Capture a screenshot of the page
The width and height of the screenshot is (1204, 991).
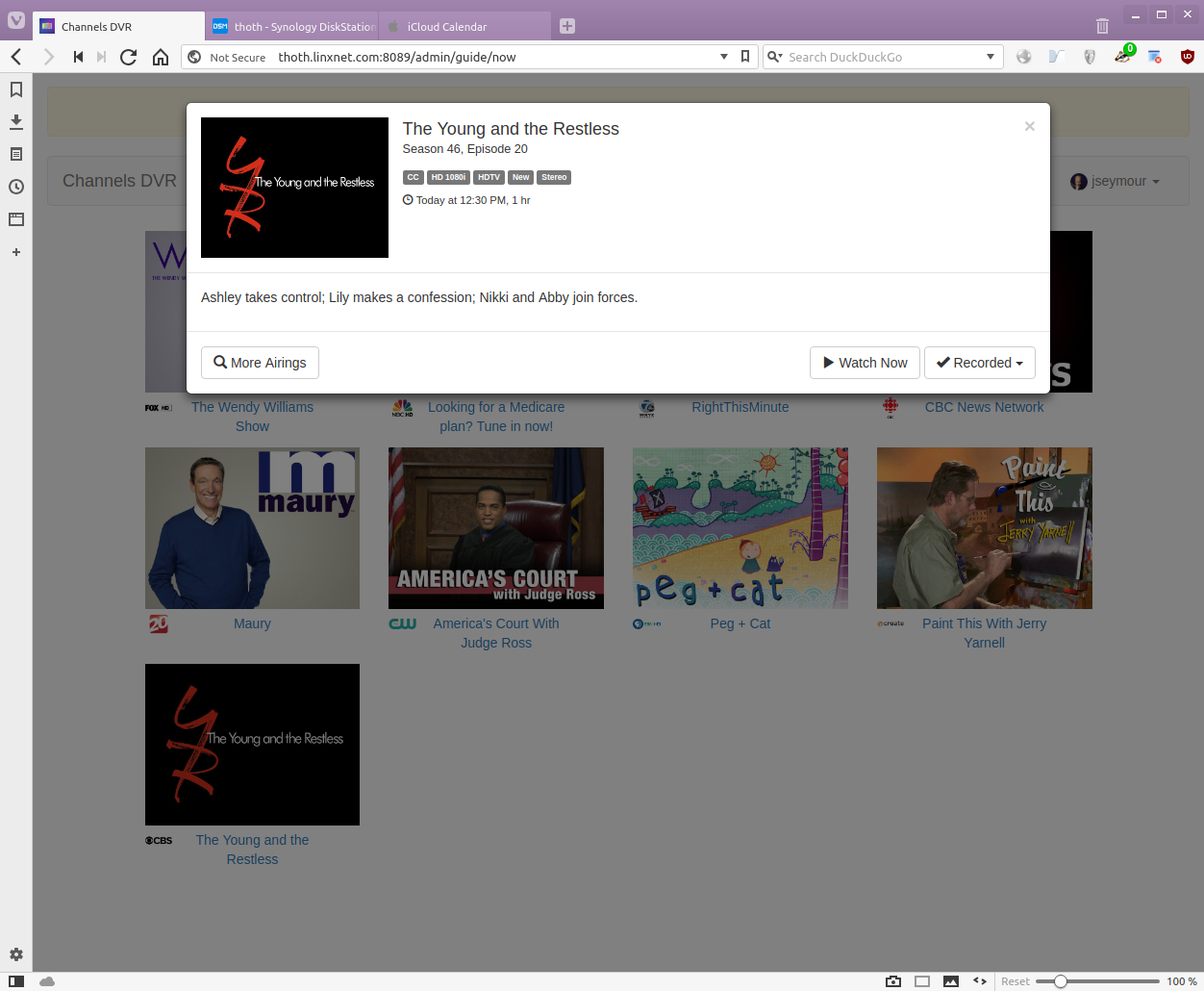[x=893, y=981]
